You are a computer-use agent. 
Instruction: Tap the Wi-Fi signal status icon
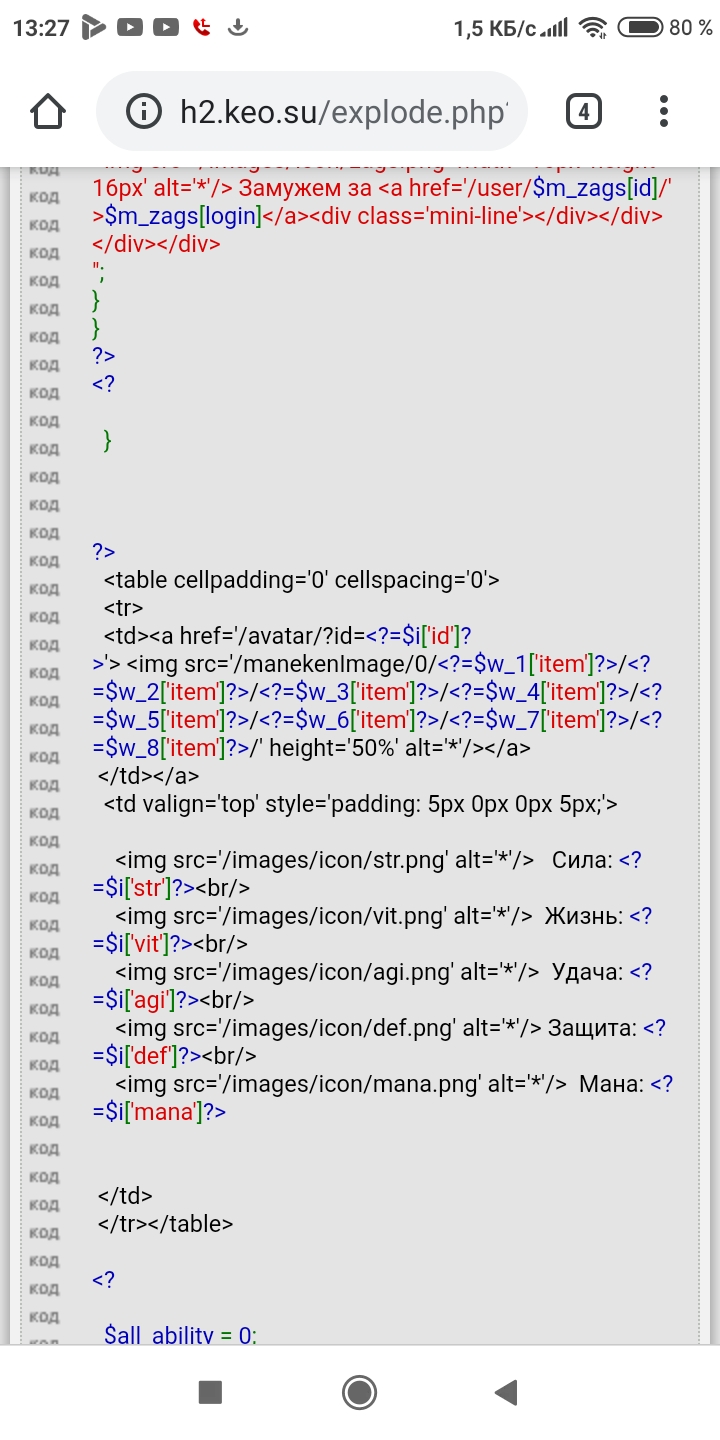coord(594,28)
